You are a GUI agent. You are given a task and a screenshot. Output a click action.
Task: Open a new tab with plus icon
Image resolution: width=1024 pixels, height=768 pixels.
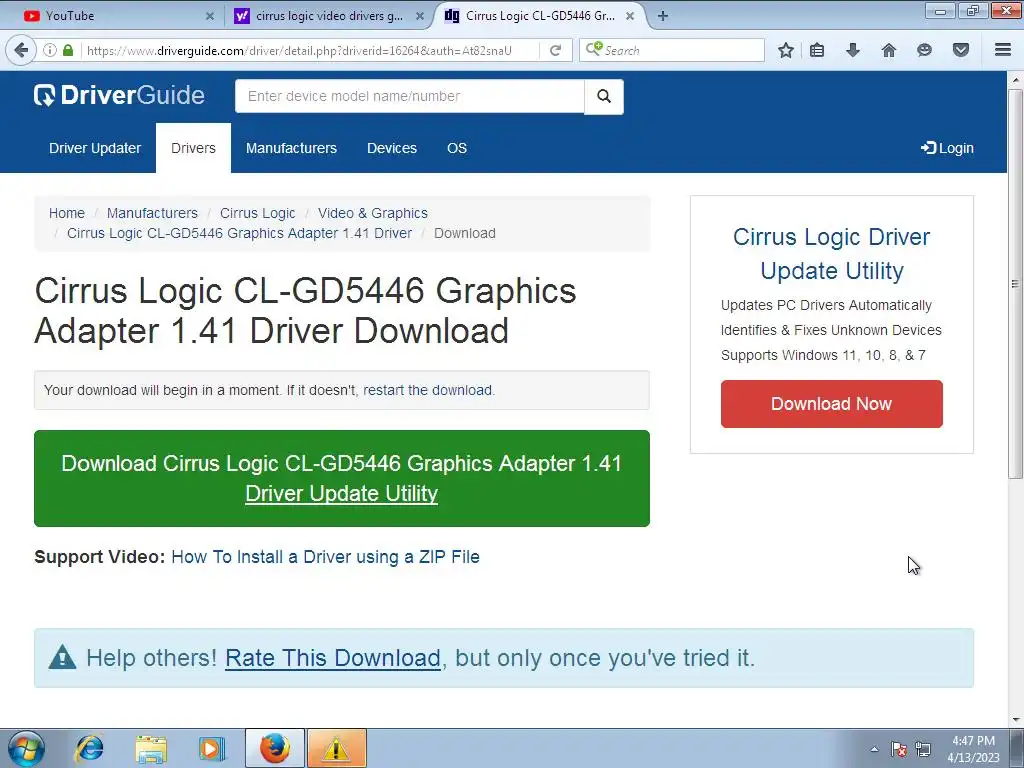click(663, 16)
